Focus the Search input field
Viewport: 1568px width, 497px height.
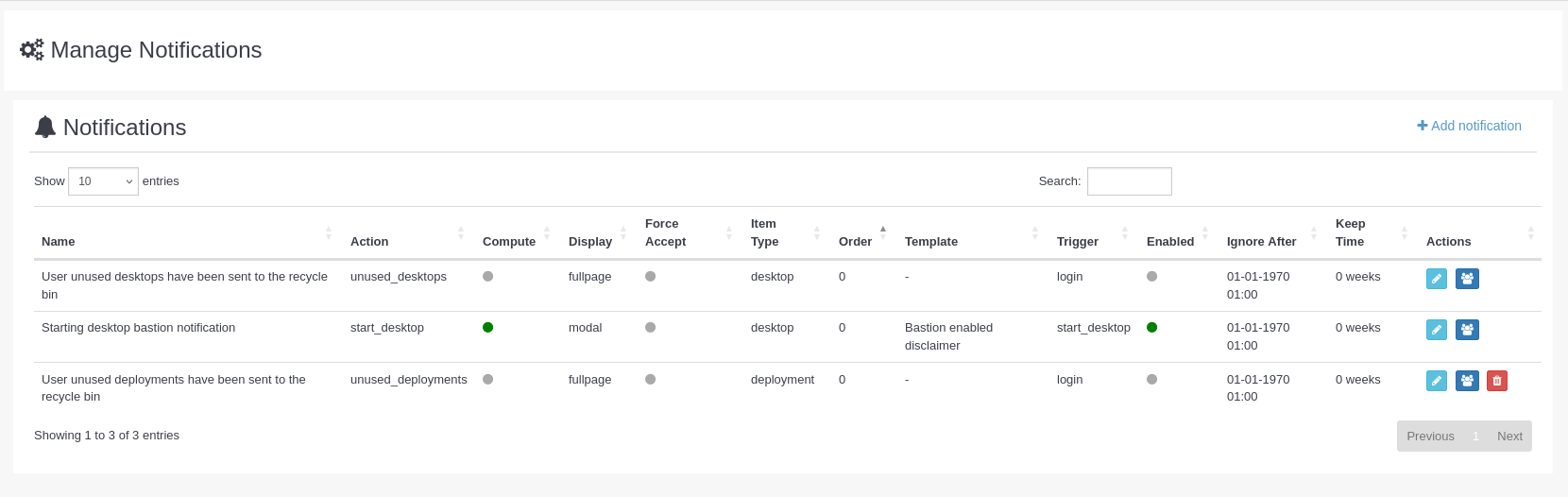tap(1129, 181)
